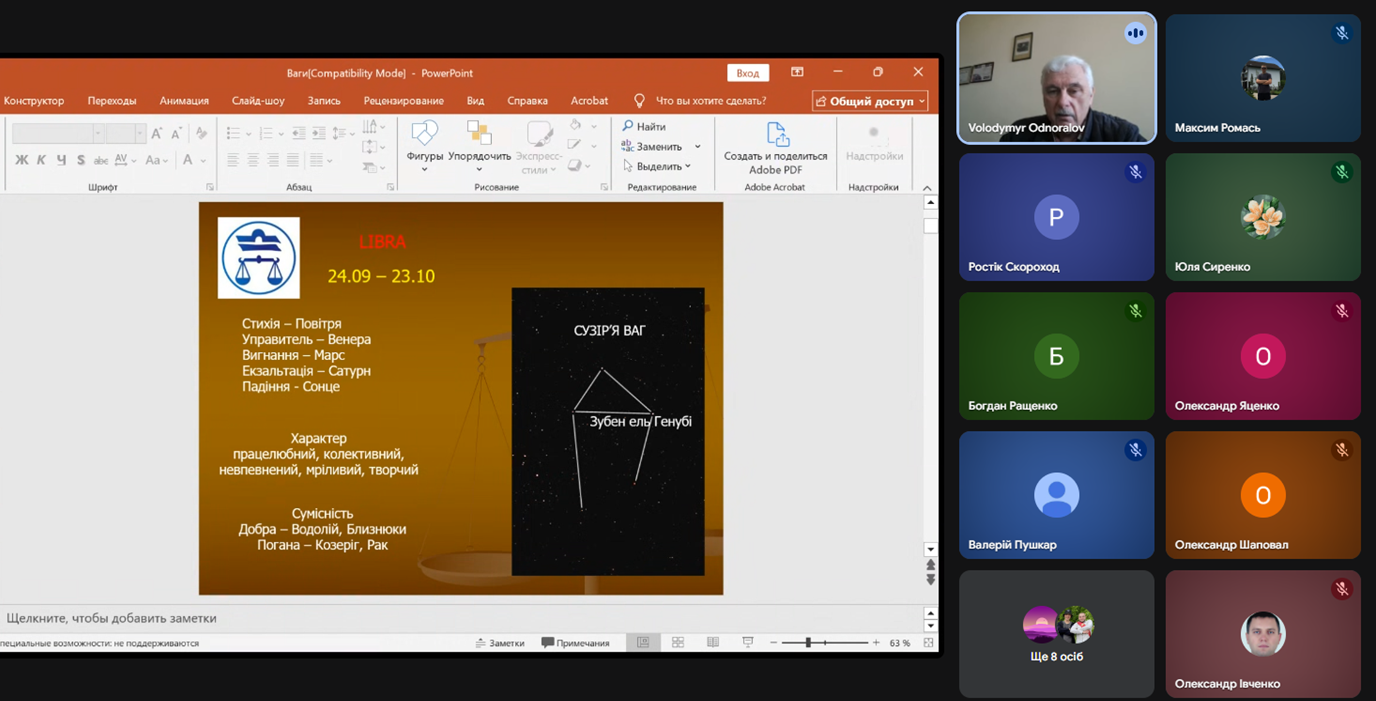This screenshot has height=701, width=1376.
Task: Open the Анимация tab
Action: pos(184,101)
